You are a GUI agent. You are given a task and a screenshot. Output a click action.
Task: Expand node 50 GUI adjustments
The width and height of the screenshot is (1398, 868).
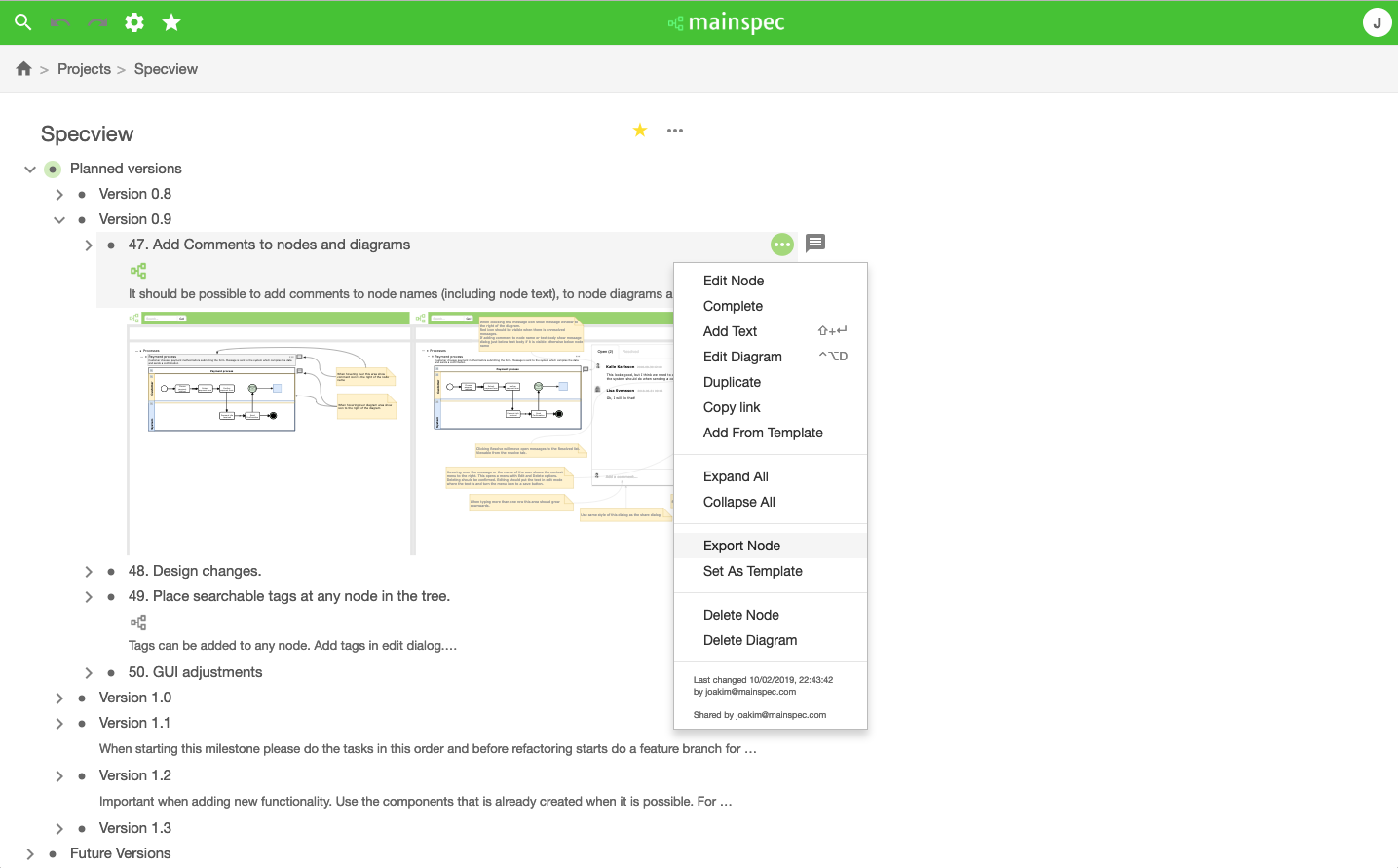[x=89, y=673]
